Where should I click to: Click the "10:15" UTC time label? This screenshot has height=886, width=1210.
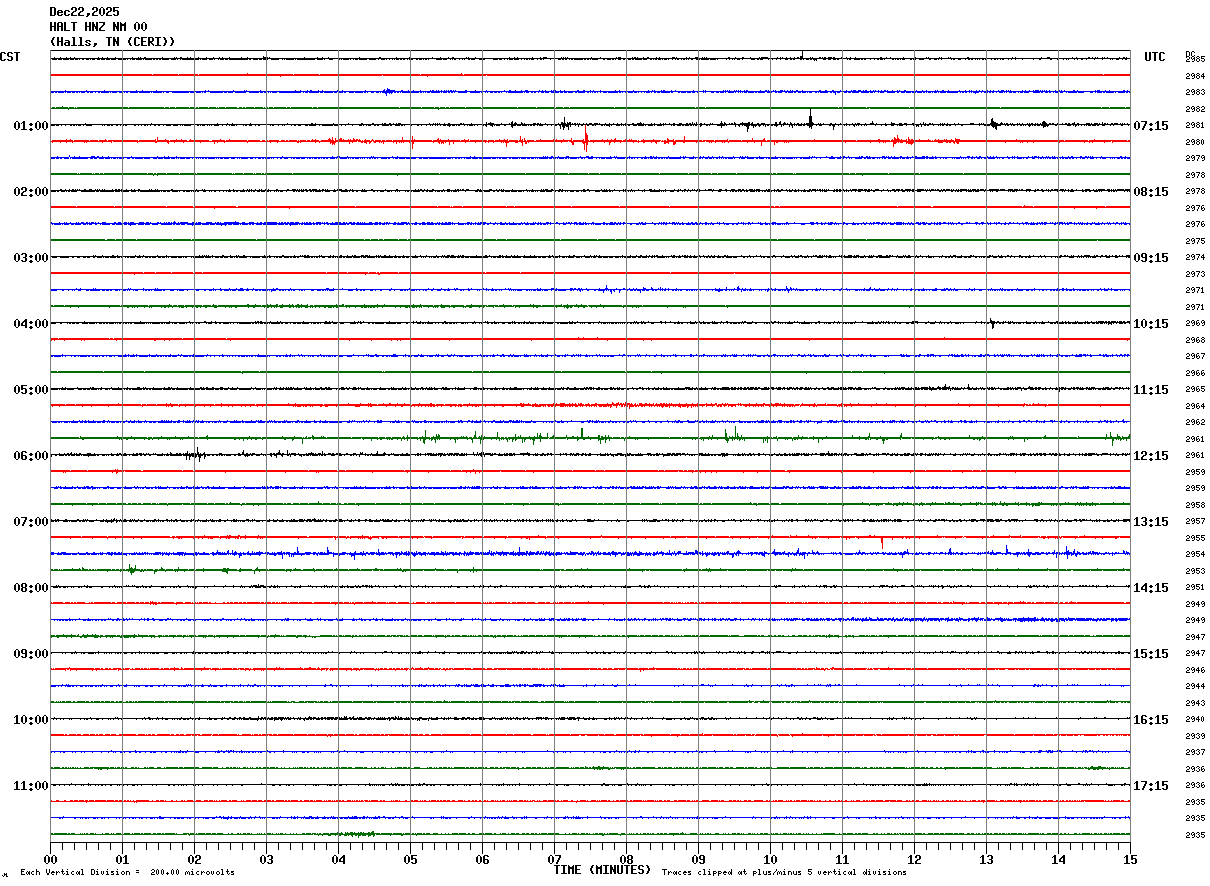click(1151, 324)
